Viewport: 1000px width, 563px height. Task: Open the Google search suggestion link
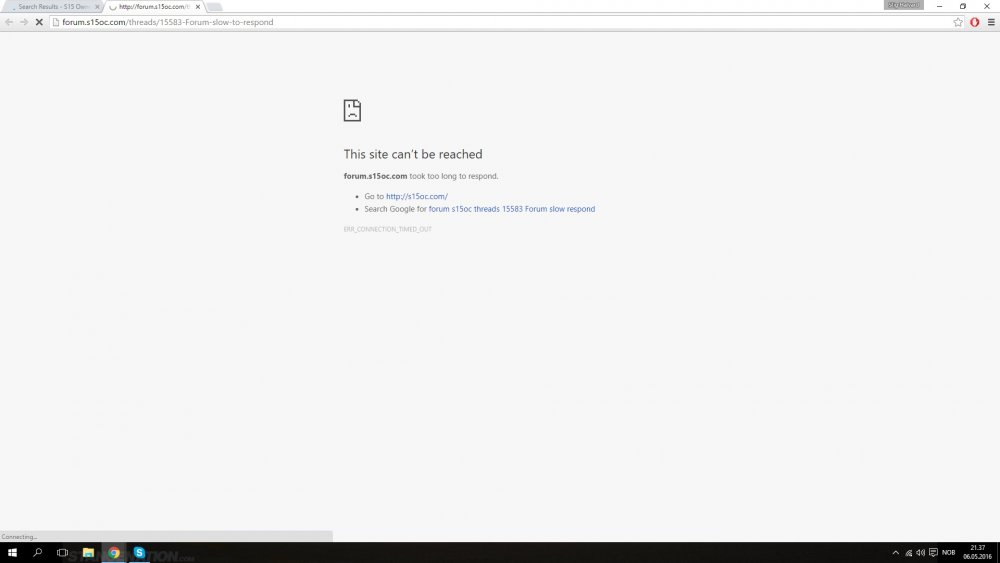pyautogui.click(x=511, y=209)
